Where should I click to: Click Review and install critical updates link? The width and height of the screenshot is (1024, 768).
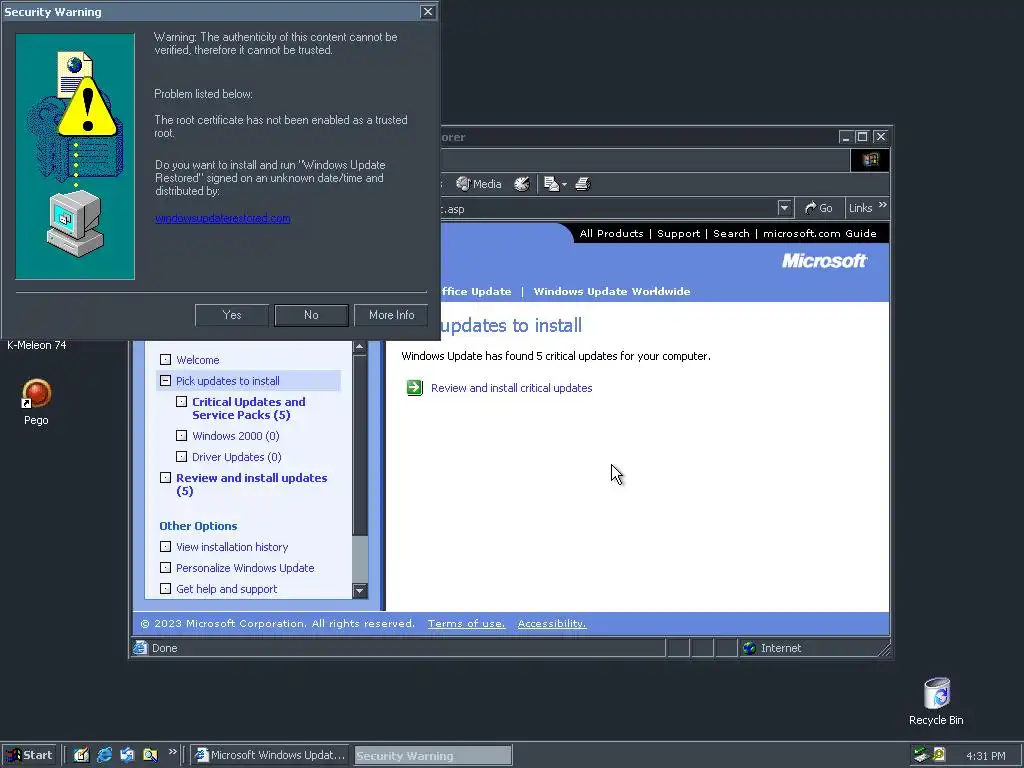(511, 388)
